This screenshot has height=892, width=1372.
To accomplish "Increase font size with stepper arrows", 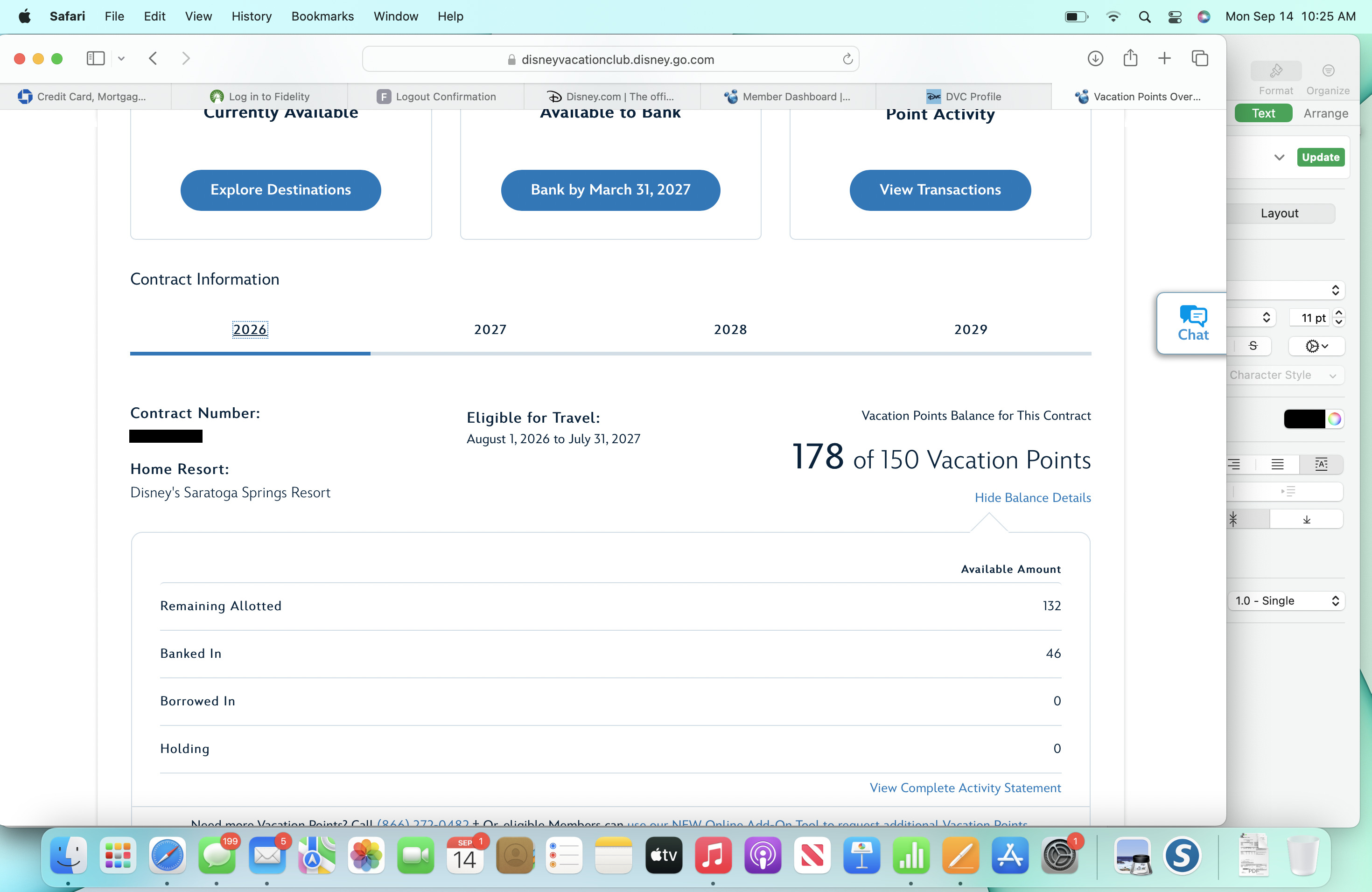I will 1339,313.
